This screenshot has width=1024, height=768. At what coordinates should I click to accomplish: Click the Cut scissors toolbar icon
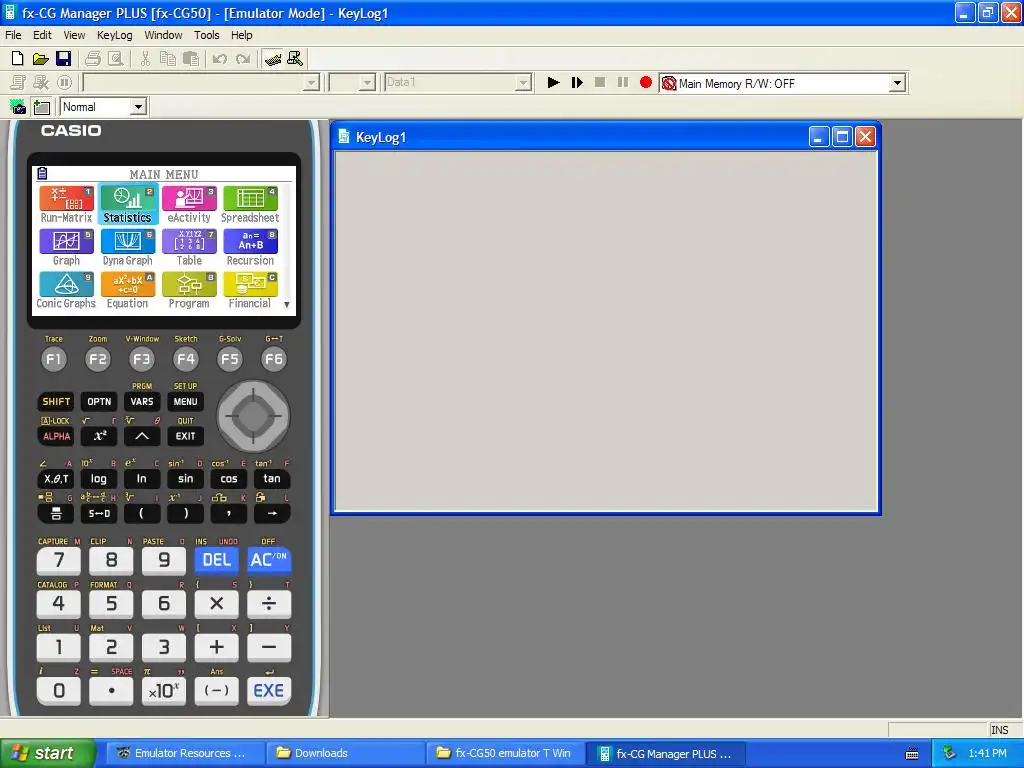click(145, 59)
